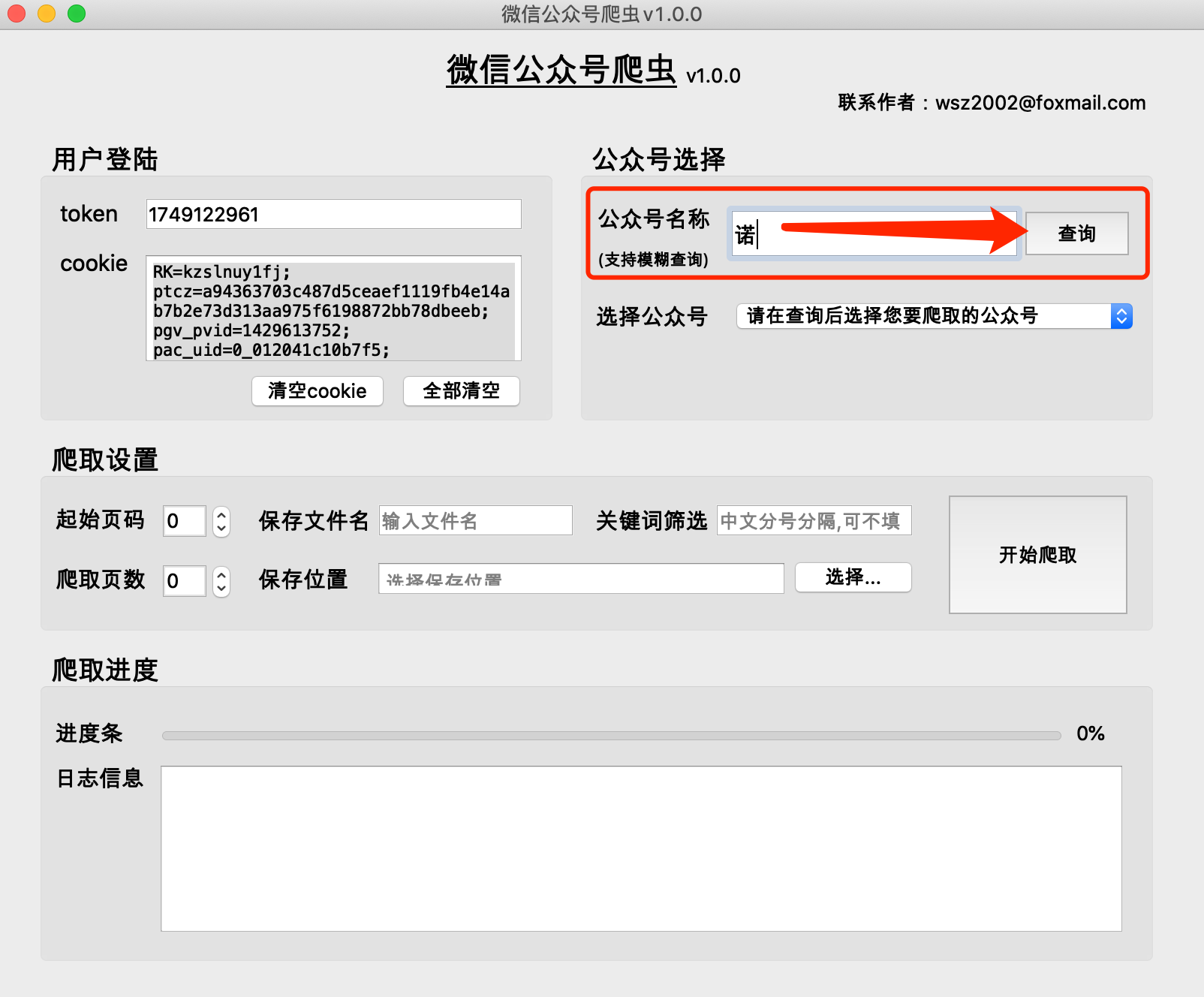
Task: Click the 爬取页数 number field
Action: tap(185, 581)
